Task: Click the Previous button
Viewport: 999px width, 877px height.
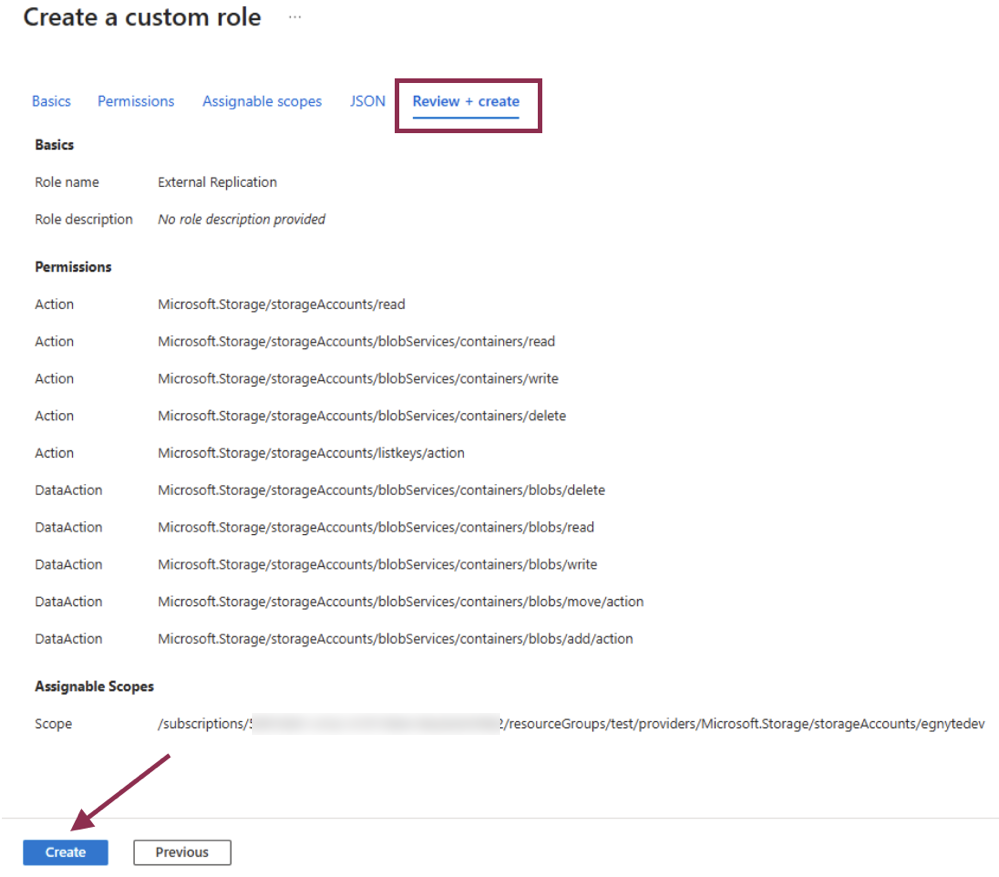Action: [x=181, y=852]
